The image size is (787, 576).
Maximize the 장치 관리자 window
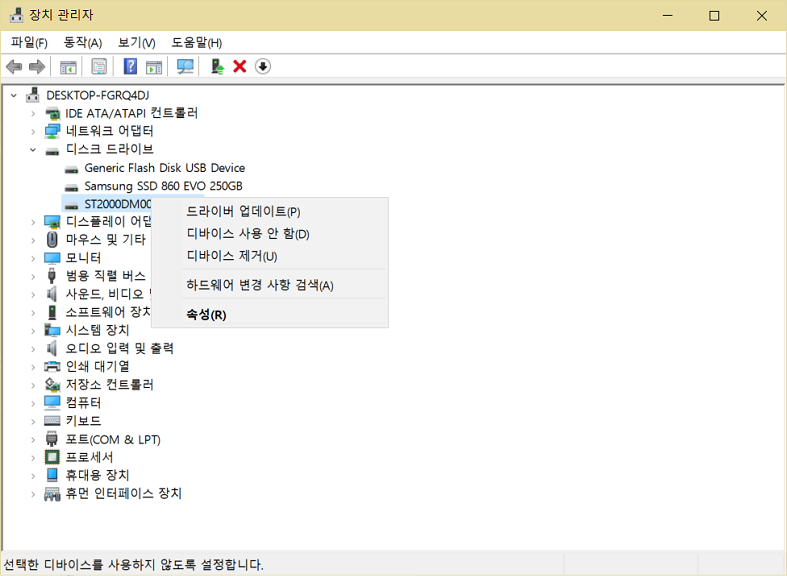pyautogui.click(x=714, y=16)
